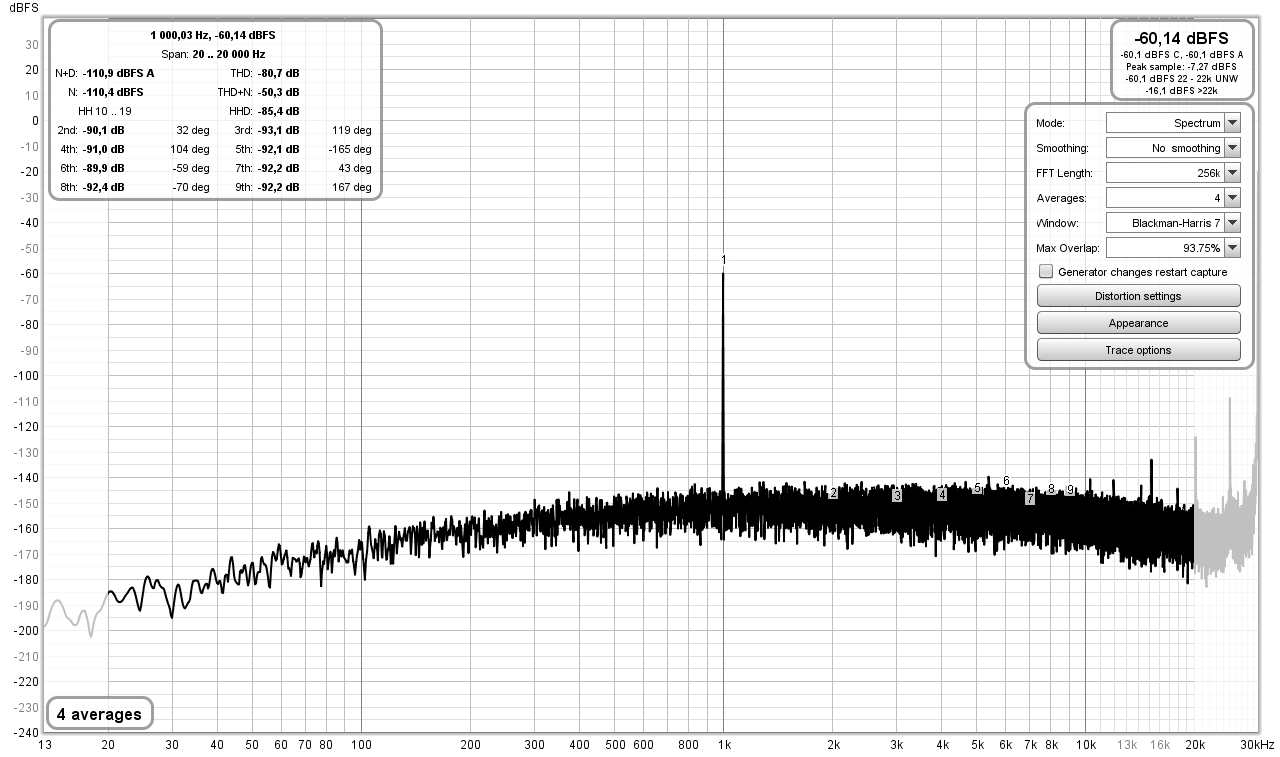The width and height of the screenshot is (1280, 757).
Task: Click the HHD value -85,4 dB
Action: 279,111
